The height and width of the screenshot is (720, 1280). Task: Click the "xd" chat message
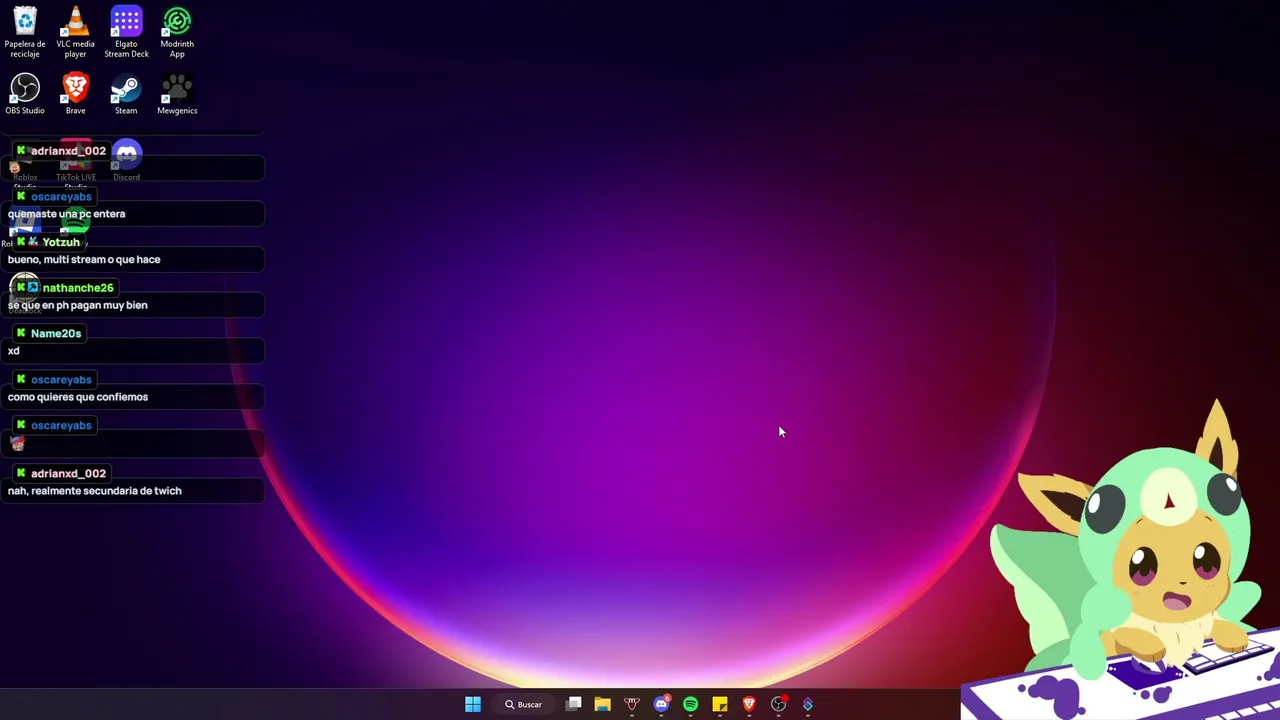14,351
